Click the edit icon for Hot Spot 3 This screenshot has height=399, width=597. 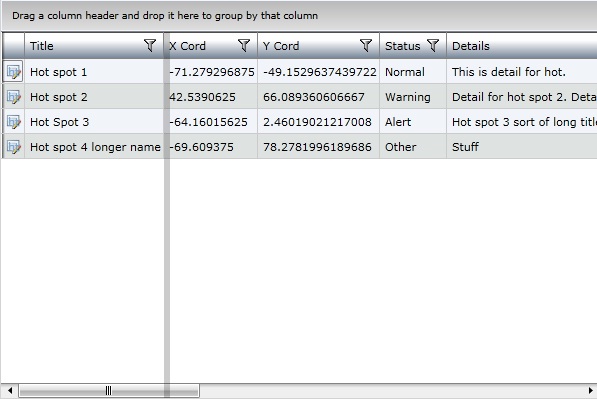click(x=13, y=122)
